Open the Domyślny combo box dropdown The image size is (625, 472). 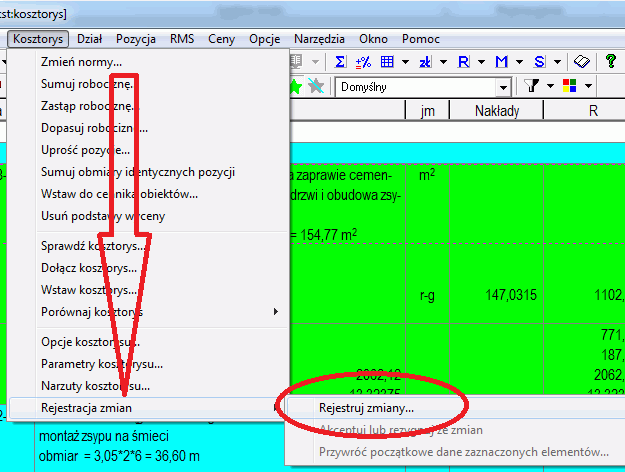(x=505, y=87)
